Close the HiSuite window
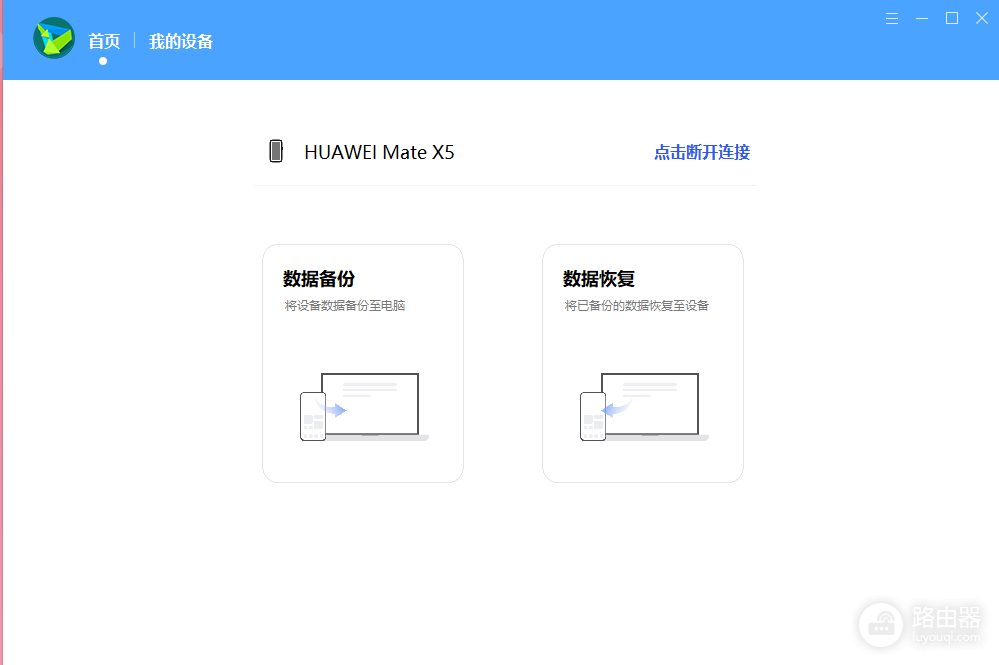Viewport: 999px width, 665px height. (x=982, y=18)
